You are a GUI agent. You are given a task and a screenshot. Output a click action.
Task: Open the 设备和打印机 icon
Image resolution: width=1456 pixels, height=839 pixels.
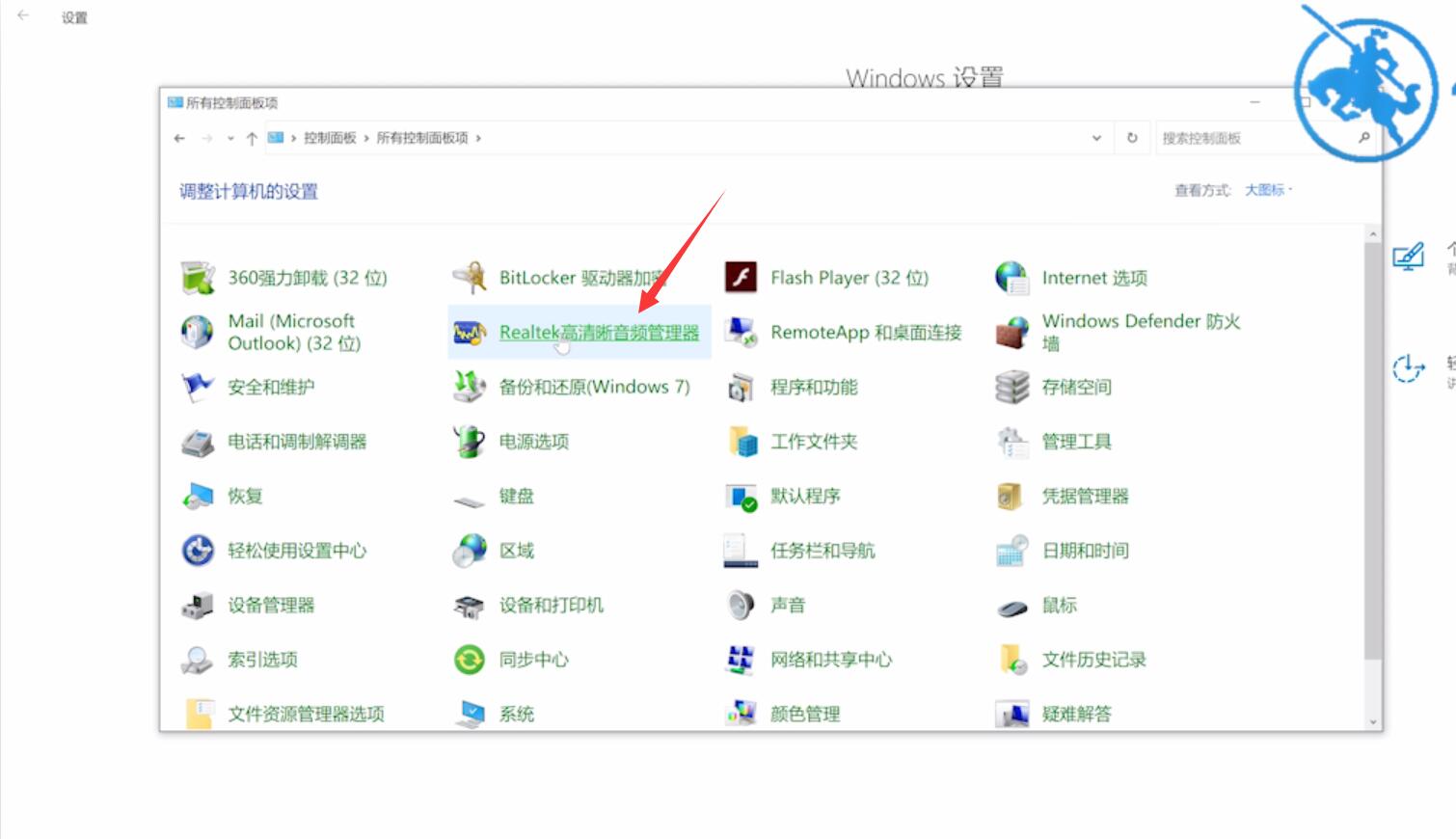[x=470, y=606]
